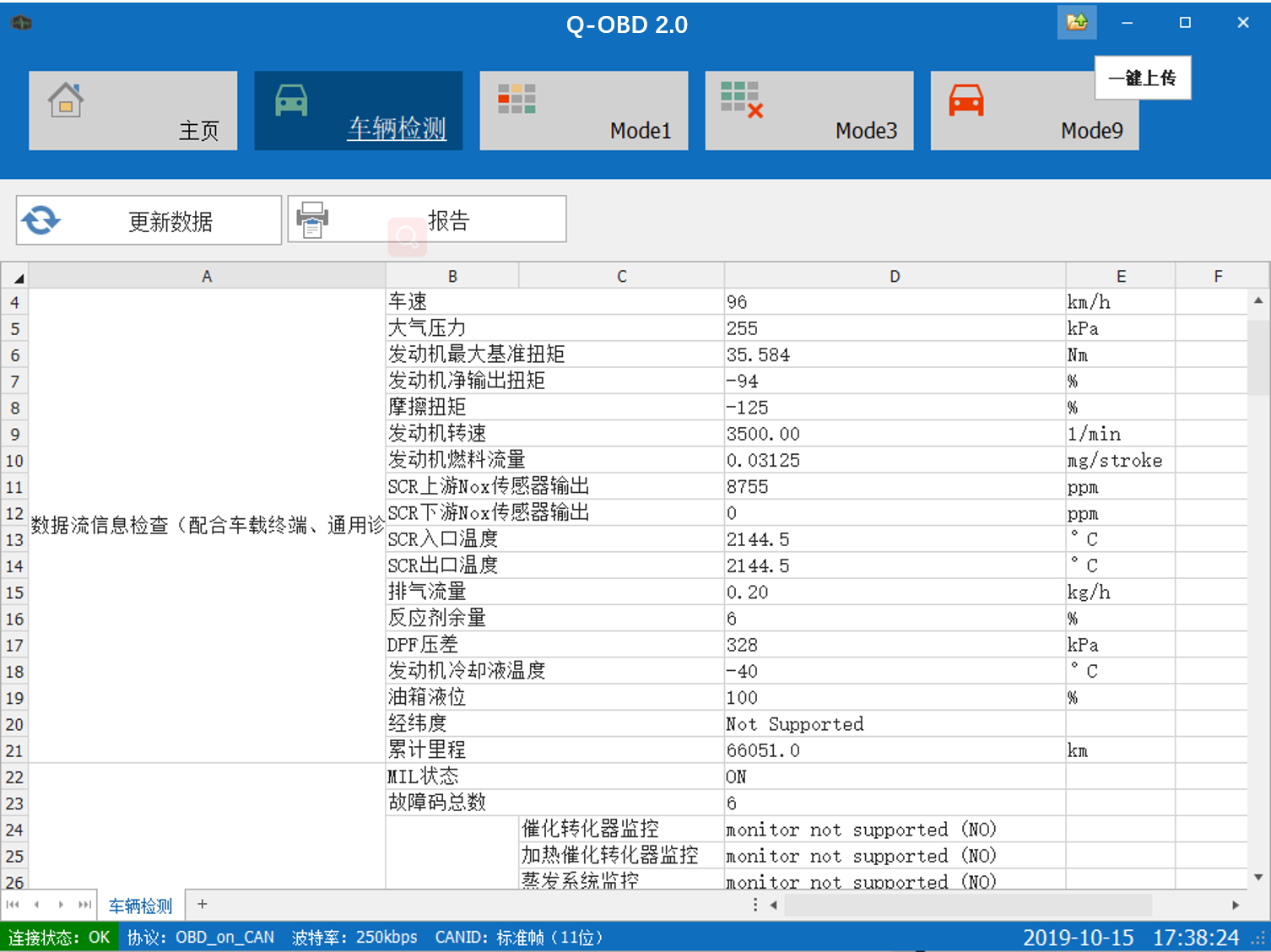Click the Q-OBD app logo icon

[22, 23]
